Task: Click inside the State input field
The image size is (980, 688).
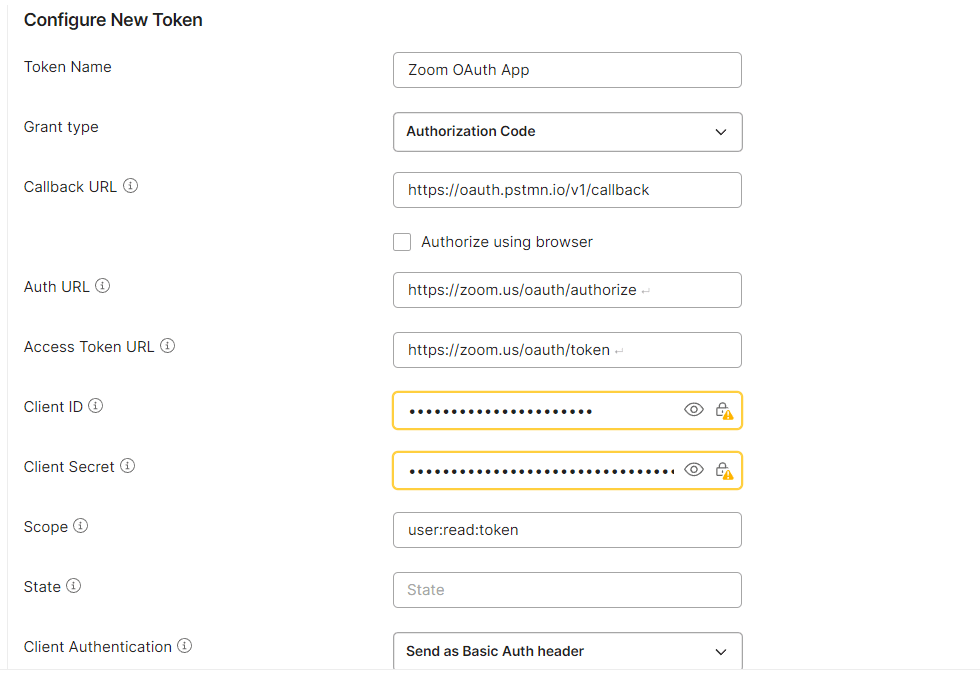Action: [567, 590]
